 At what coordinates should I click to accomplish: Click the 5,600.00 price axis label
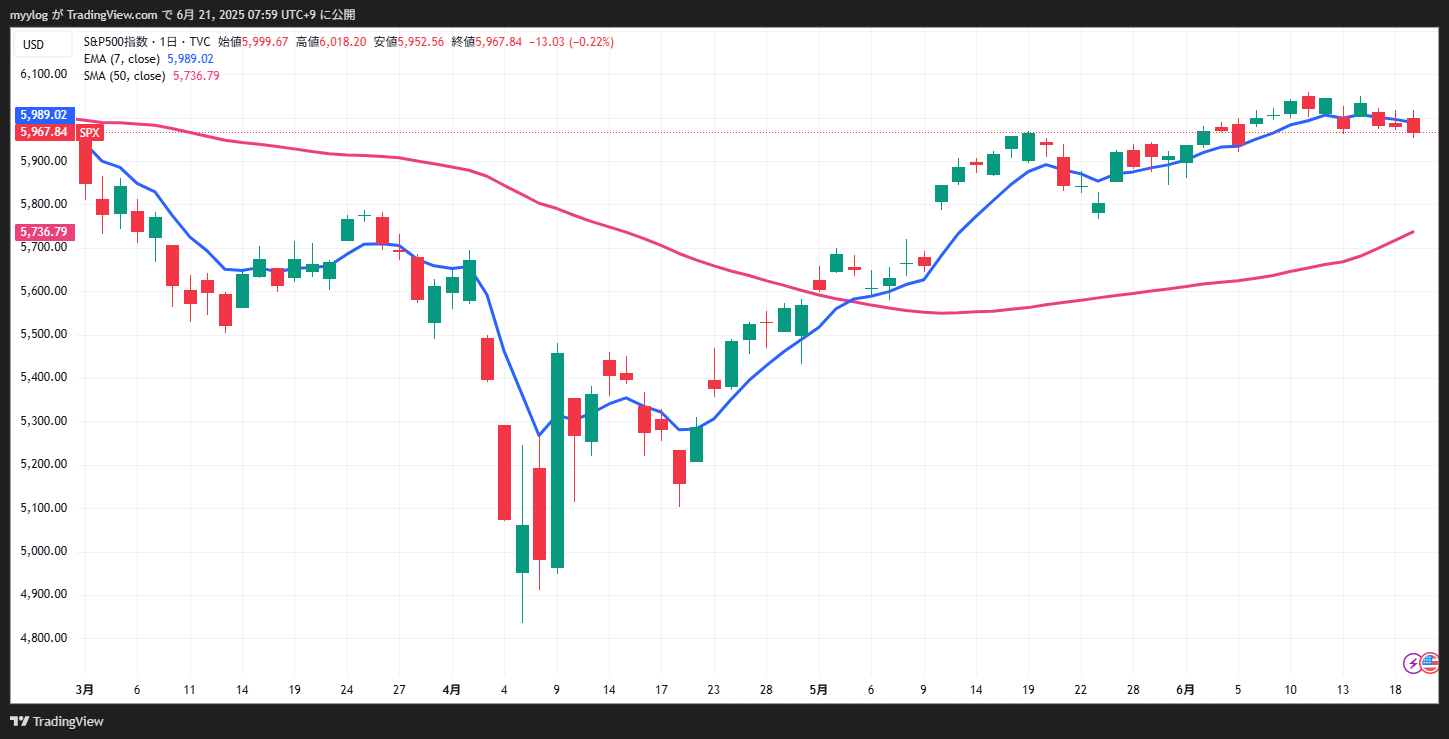44,291
